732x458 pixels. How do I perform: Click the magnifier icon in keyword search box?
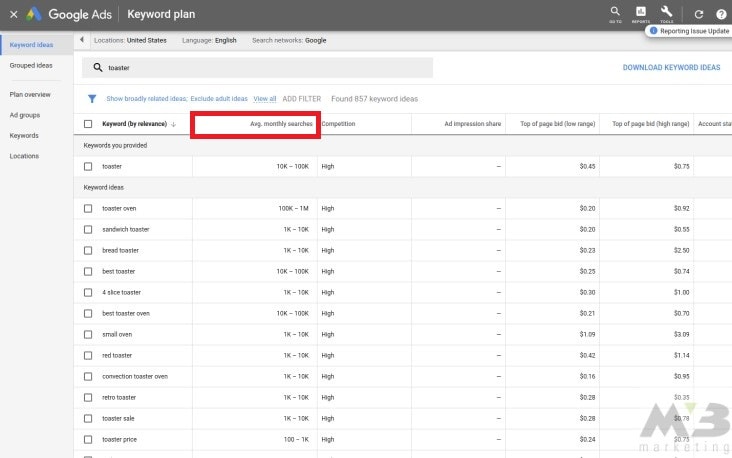(x=98, y=67)
